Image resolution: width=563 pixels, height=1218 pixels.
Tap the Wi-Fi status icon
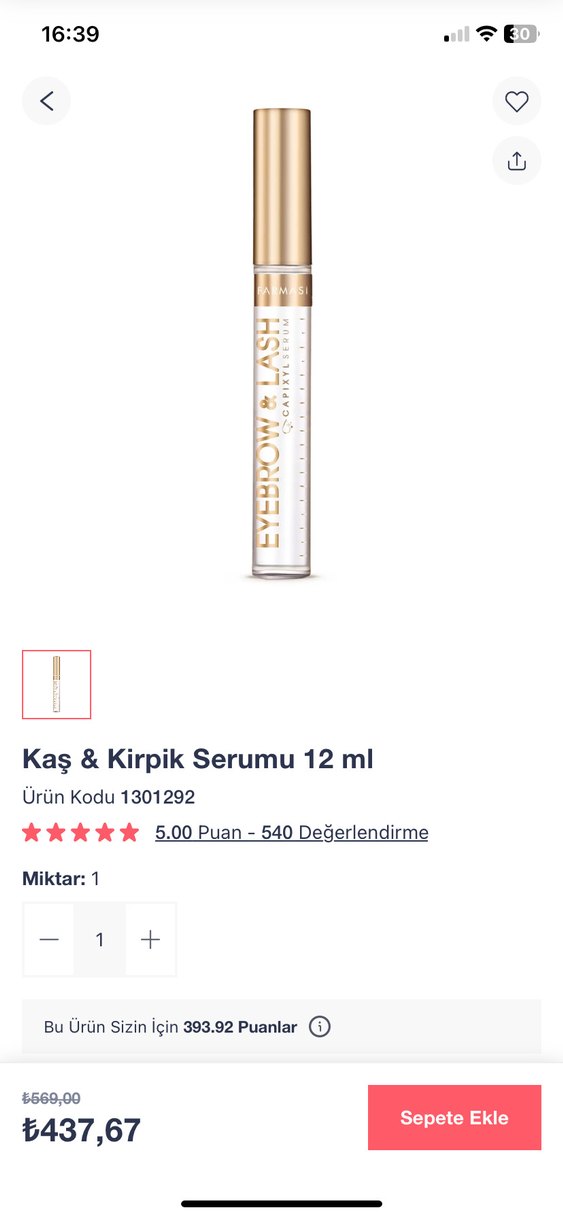click(486, 34)
